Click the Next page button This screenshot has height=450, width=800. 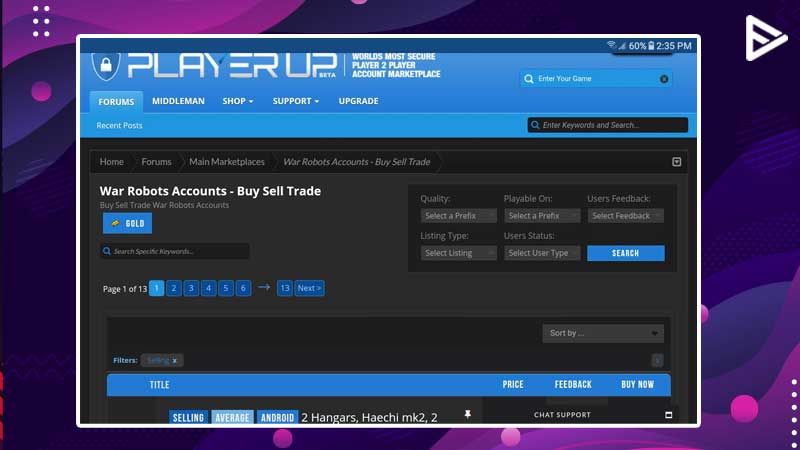click(309, 288)
